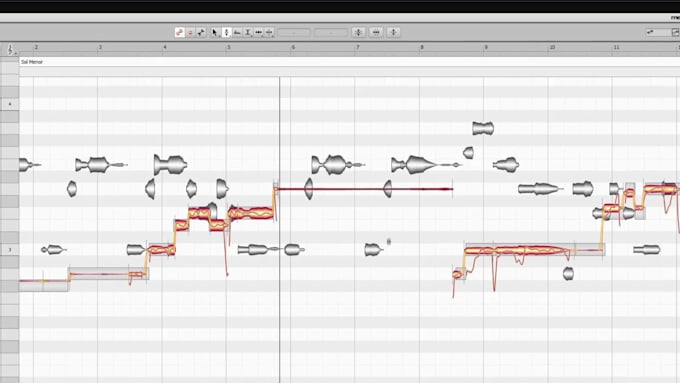Click bar 10 on the time ruler

pyautogui.click(x=552, y=47)
